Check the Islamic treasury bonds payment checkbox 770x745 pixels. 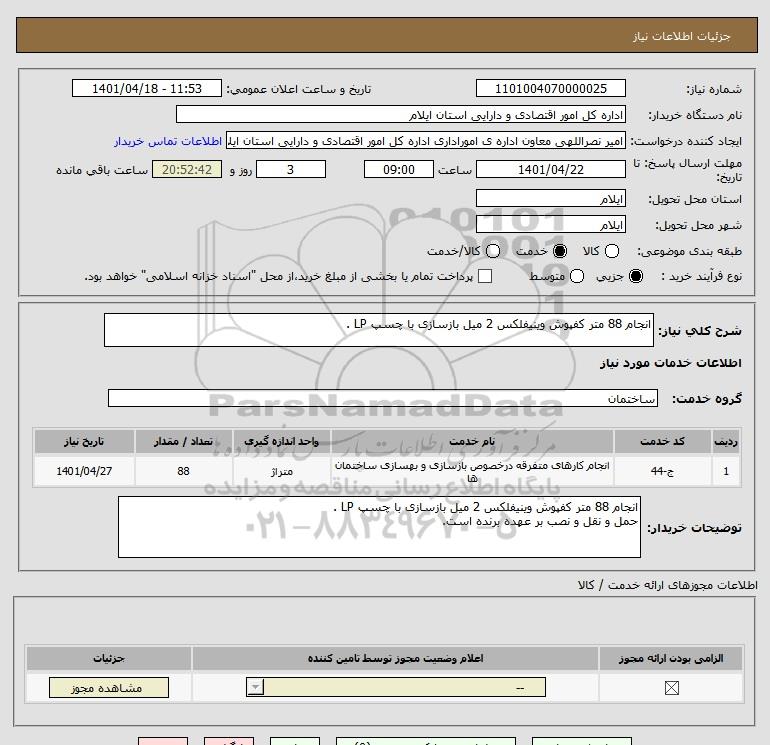[485, 276]
